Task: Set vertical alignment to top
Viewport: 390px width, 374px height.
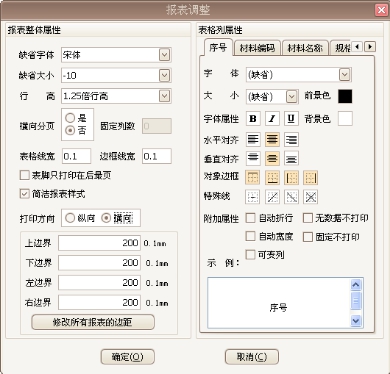Action: click(x=253, y=158)
